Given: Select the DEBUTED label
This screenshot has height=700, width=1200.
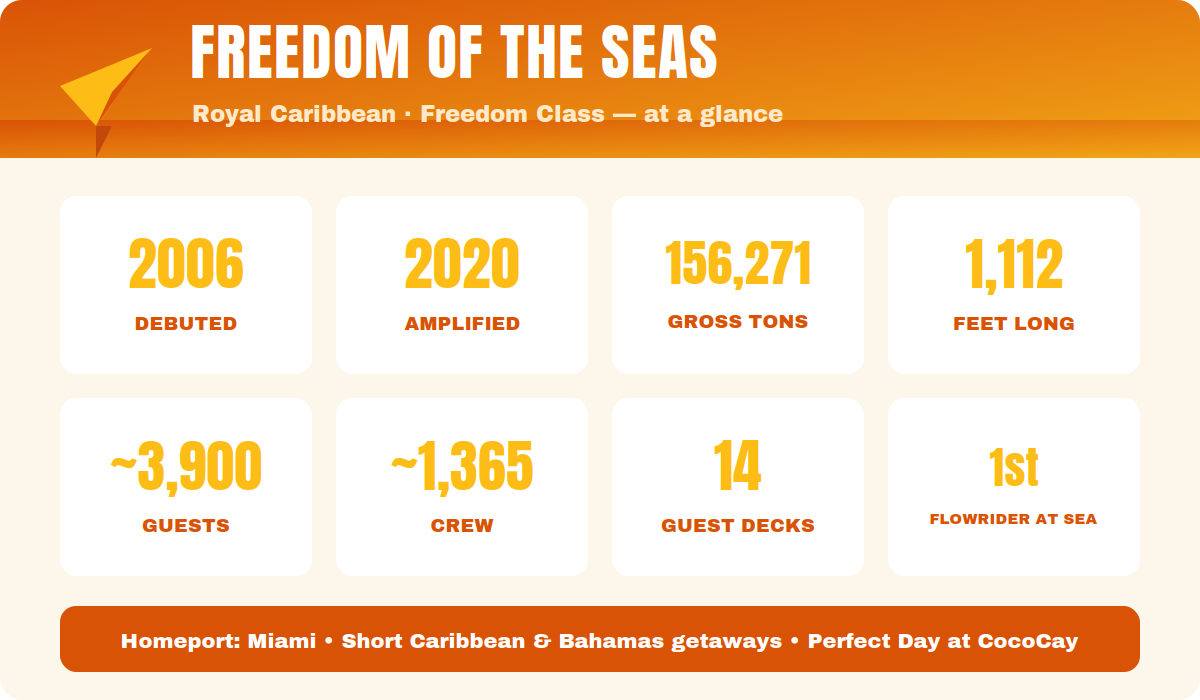Looking at the screenshot, I should (x=186, y=324).
